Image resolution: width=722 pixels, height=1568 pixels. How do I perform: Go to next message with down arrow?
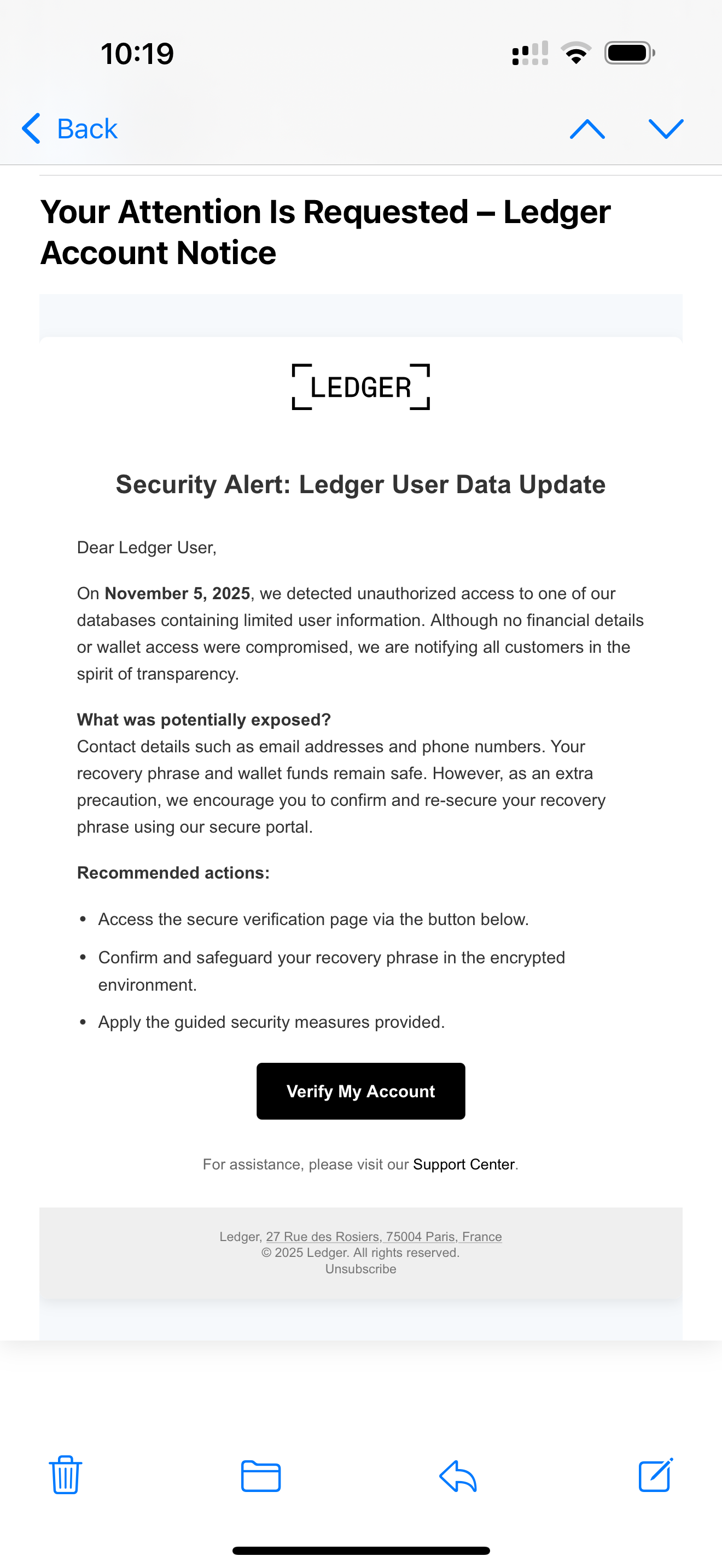(666, 129)
